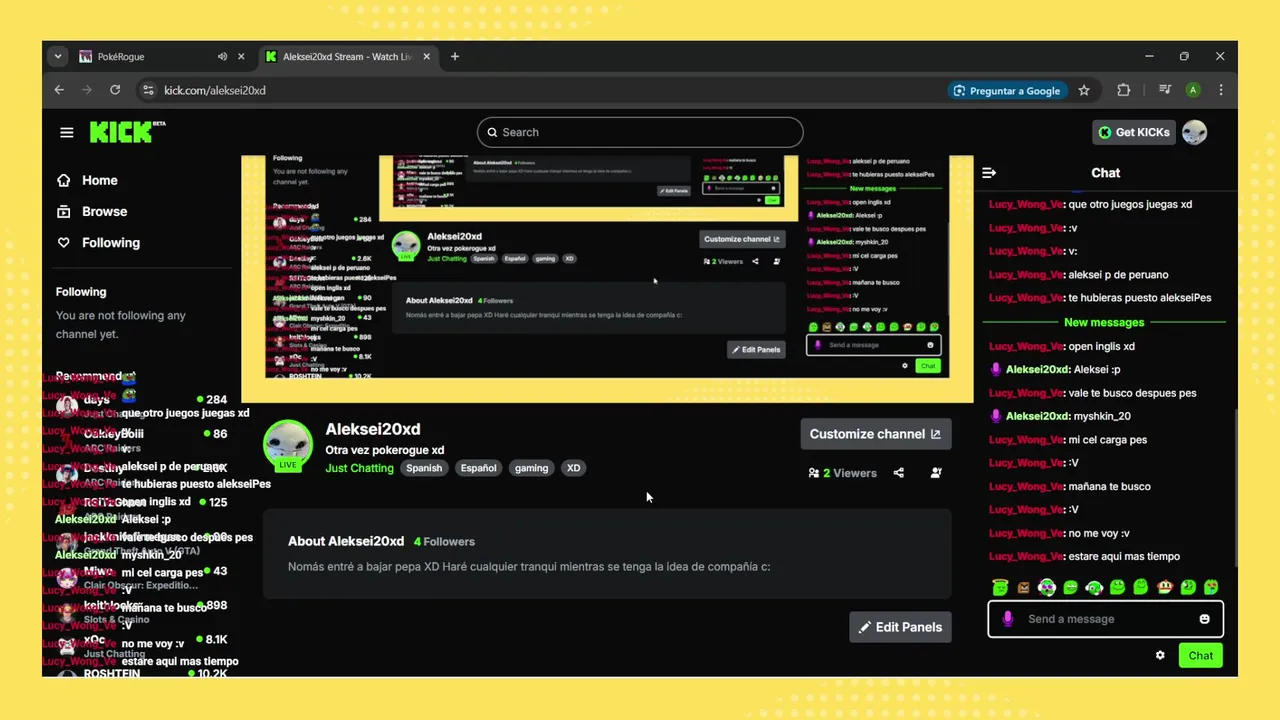Click the Following heart icon
1280x720 pixels.
pos(64,243)
